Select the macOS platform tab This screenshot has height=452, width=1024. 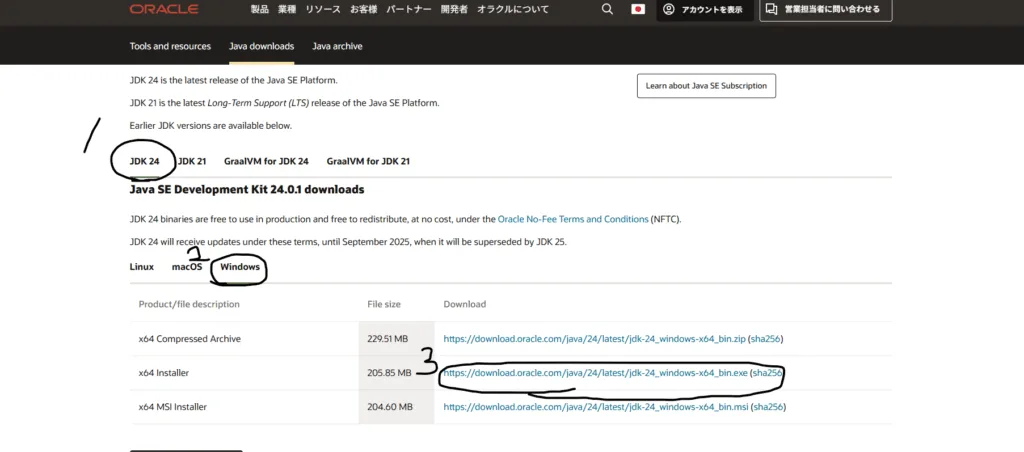click(x=187, y=266)
